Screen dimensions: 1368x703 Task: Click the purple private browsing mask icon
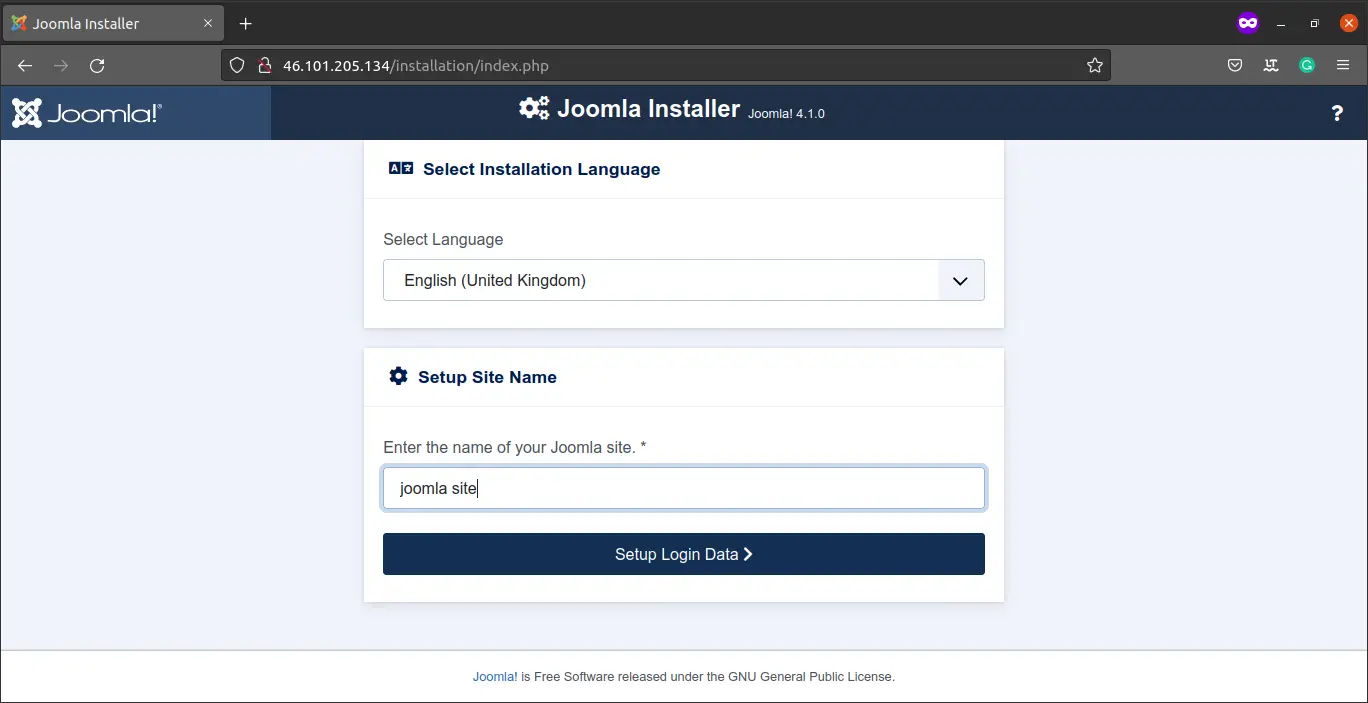tap(1248, 23)
